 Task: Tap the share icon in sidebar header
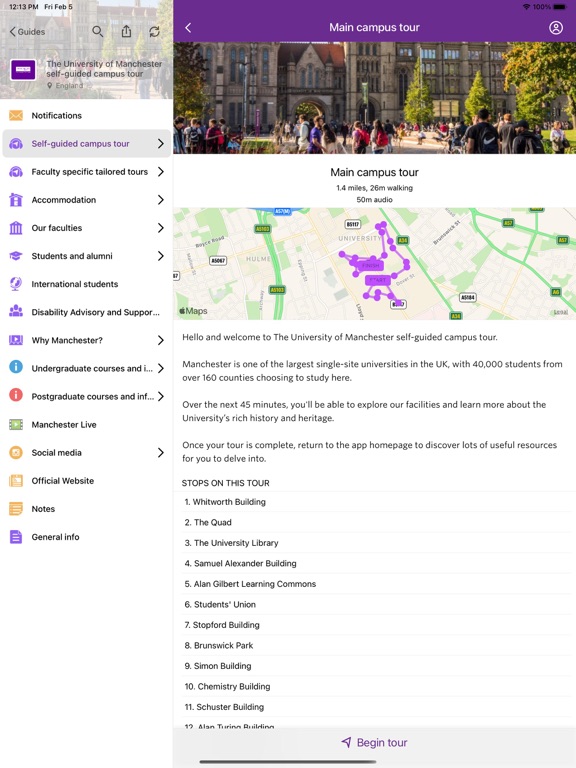pos(126,31)
